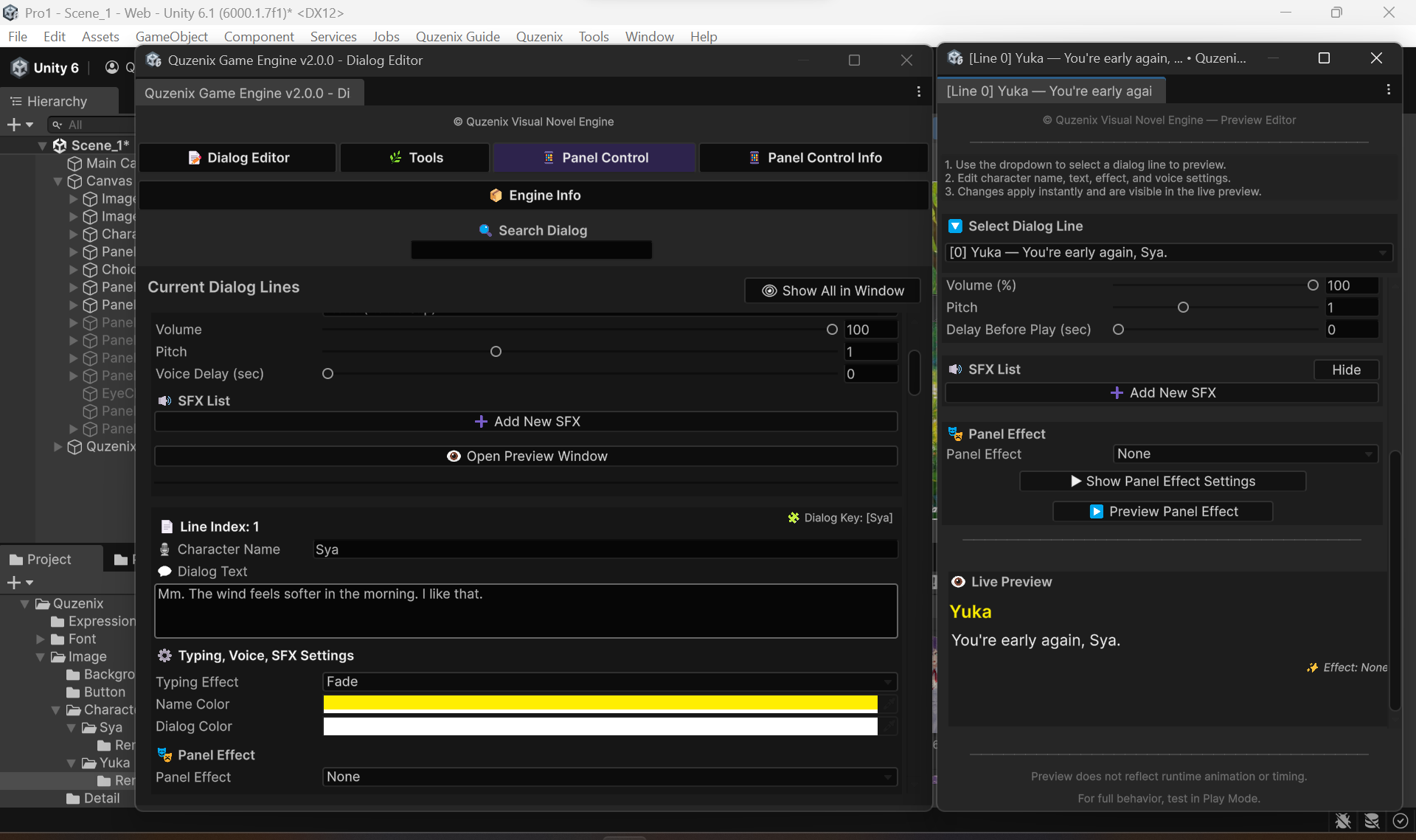Click the Add New SFX button

[x=526, y=421]
